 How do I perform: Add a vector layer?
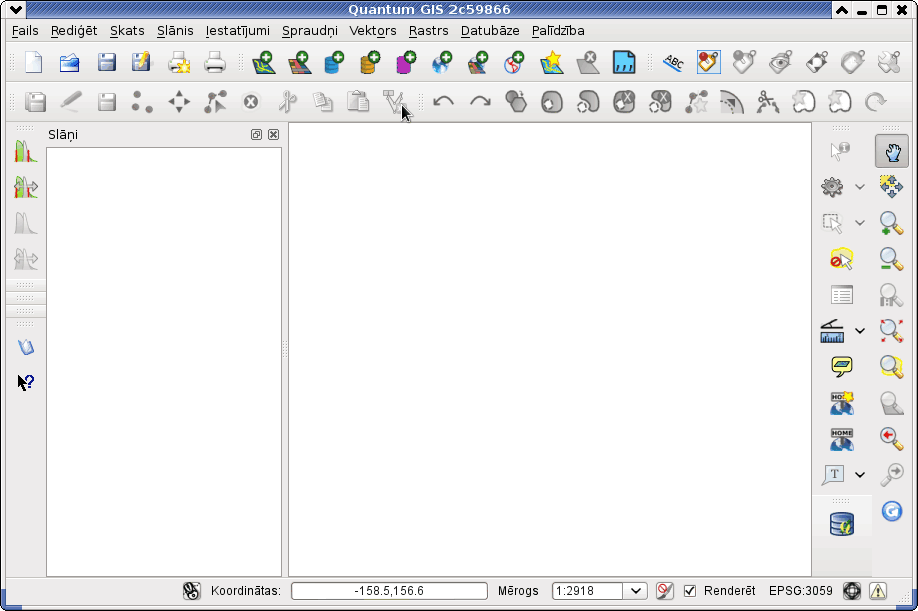point(263,62)
